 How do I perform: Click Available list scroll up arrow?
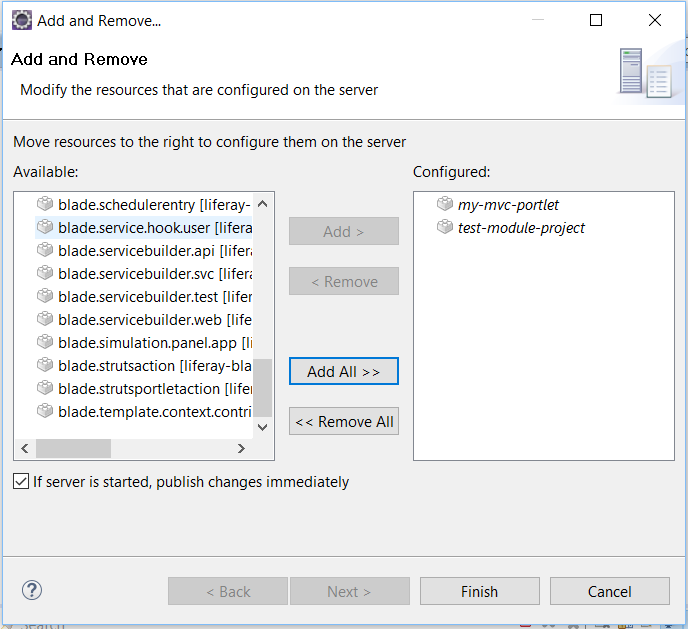tap(262, 204)
